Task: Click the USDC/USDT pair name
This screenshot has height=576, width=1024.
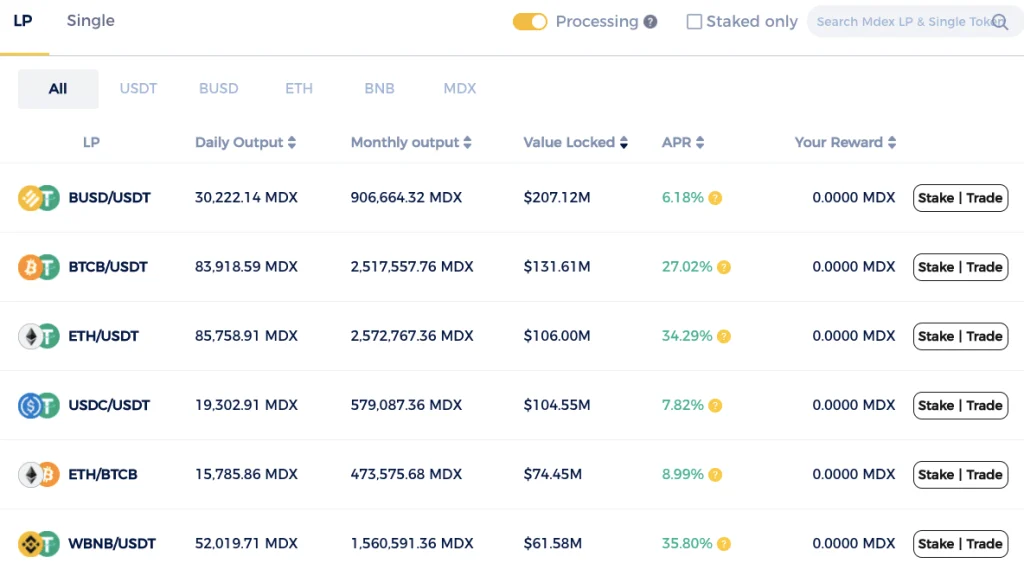Action: click(x=109, y=406)
